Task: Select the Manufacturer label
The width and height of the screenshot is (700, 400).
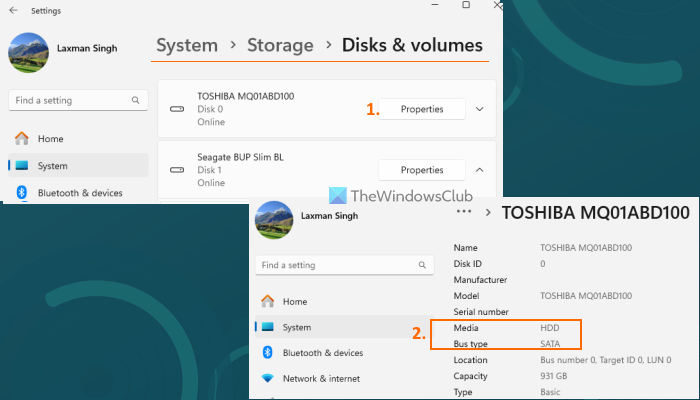Action: 480,280
